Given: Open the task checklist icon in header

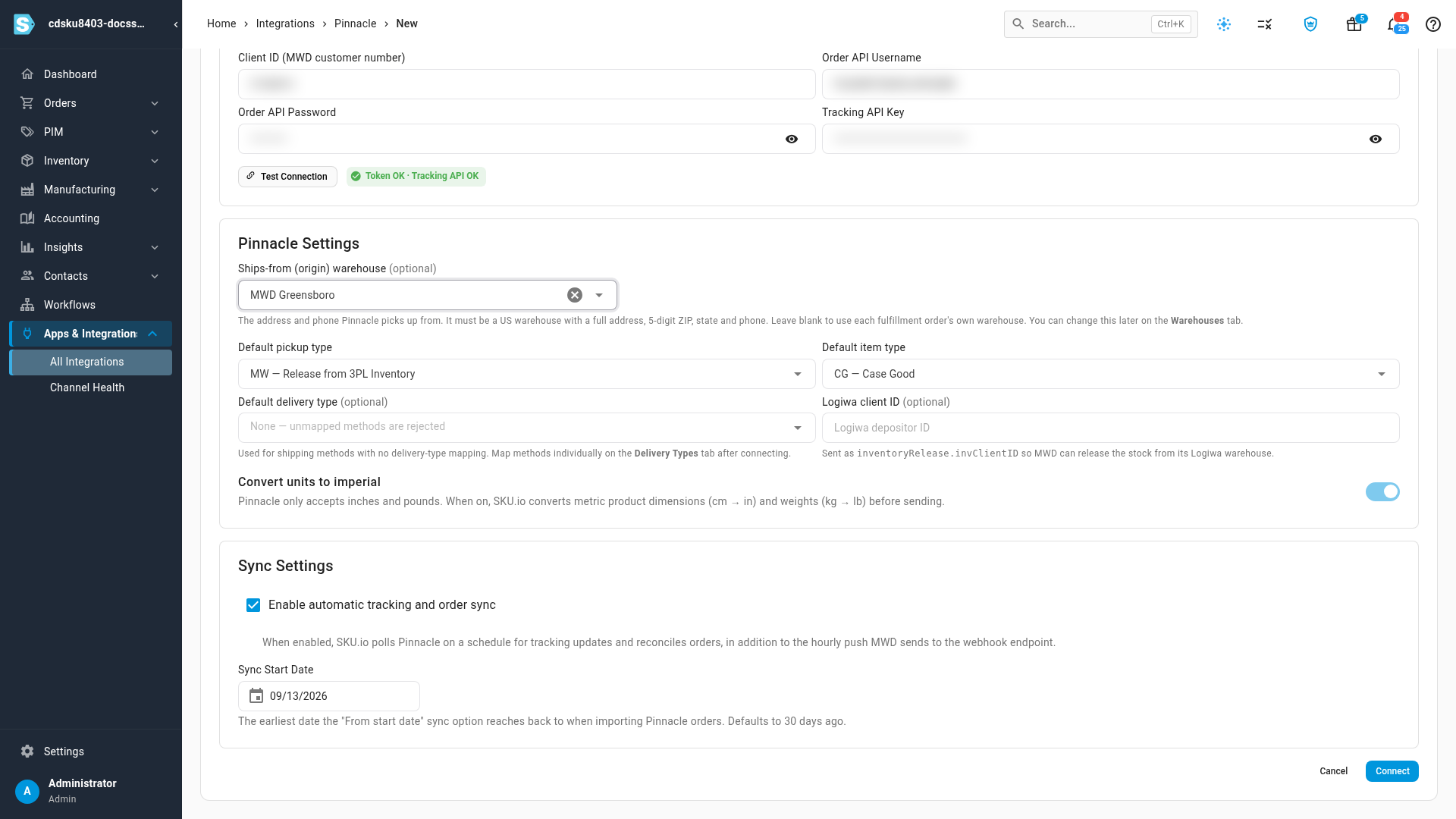Looking at the screenshot, I should coord(1264,24).
